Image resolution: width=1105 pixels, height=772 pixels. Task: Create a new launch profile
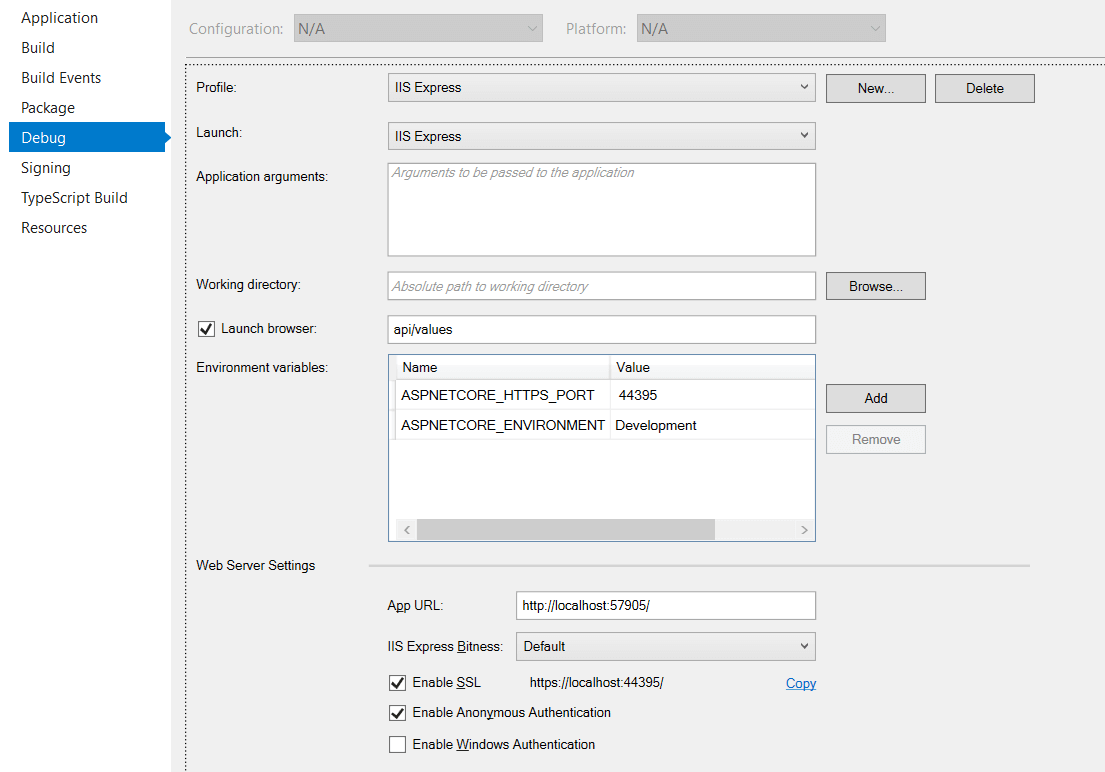[x=875, y=88]
